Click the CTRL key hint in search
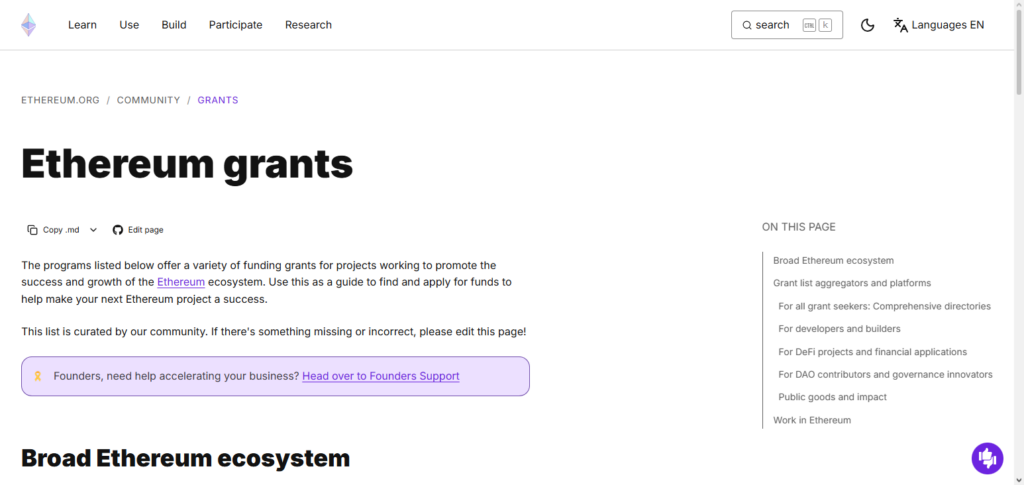The height and width of the screenshot is (485, 1024). 809,25
